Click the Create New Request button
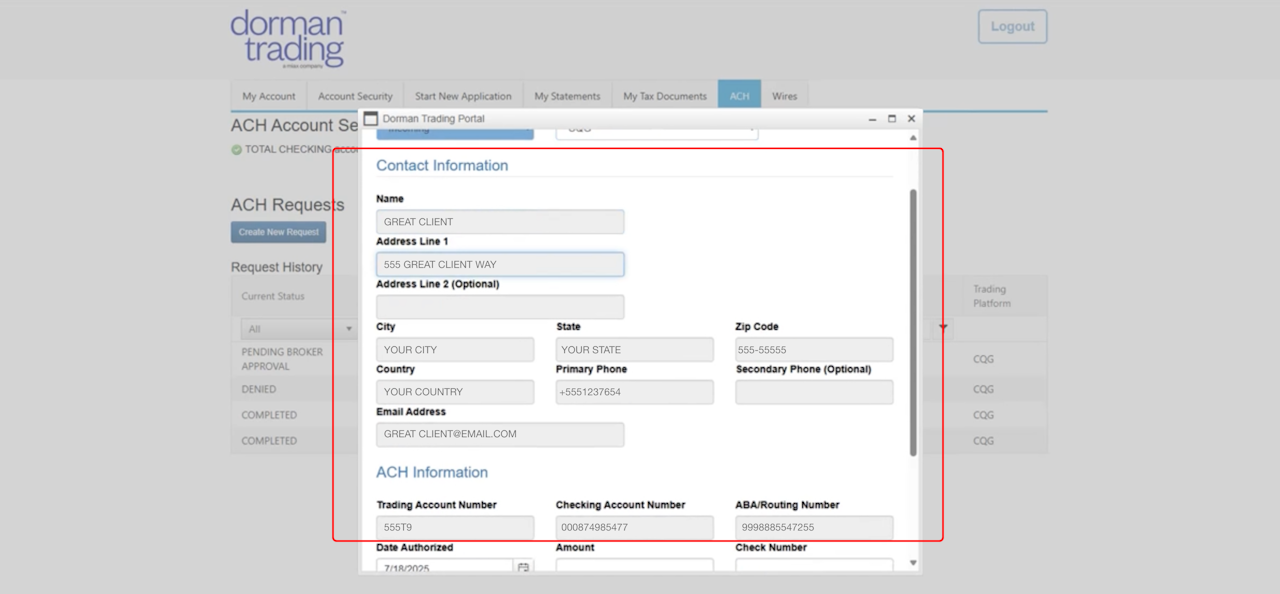 (278, 232)
